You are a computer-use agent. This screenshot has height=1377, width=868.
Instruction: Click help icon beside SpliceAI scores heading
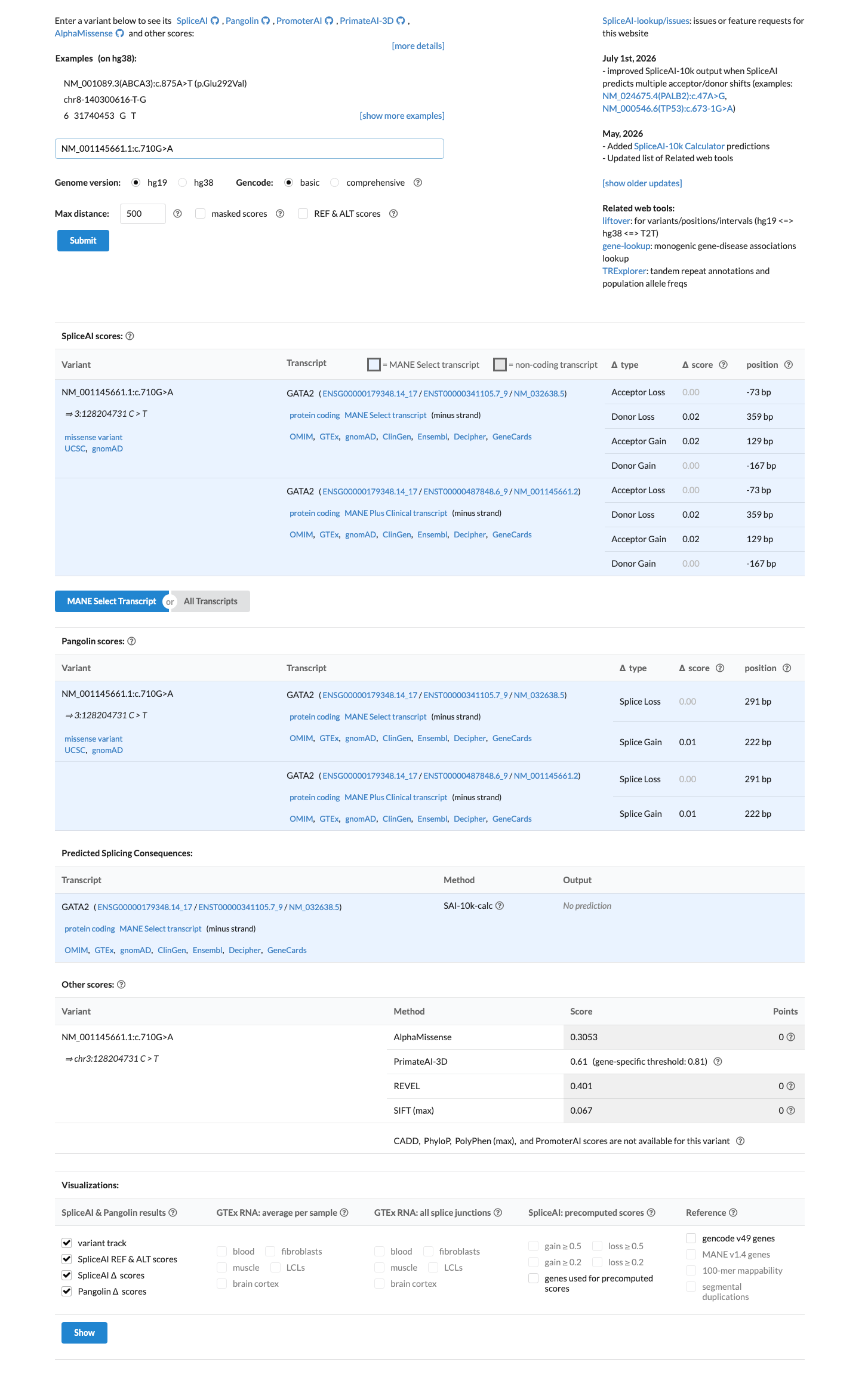pyautogui.click(x=130, y=336)
